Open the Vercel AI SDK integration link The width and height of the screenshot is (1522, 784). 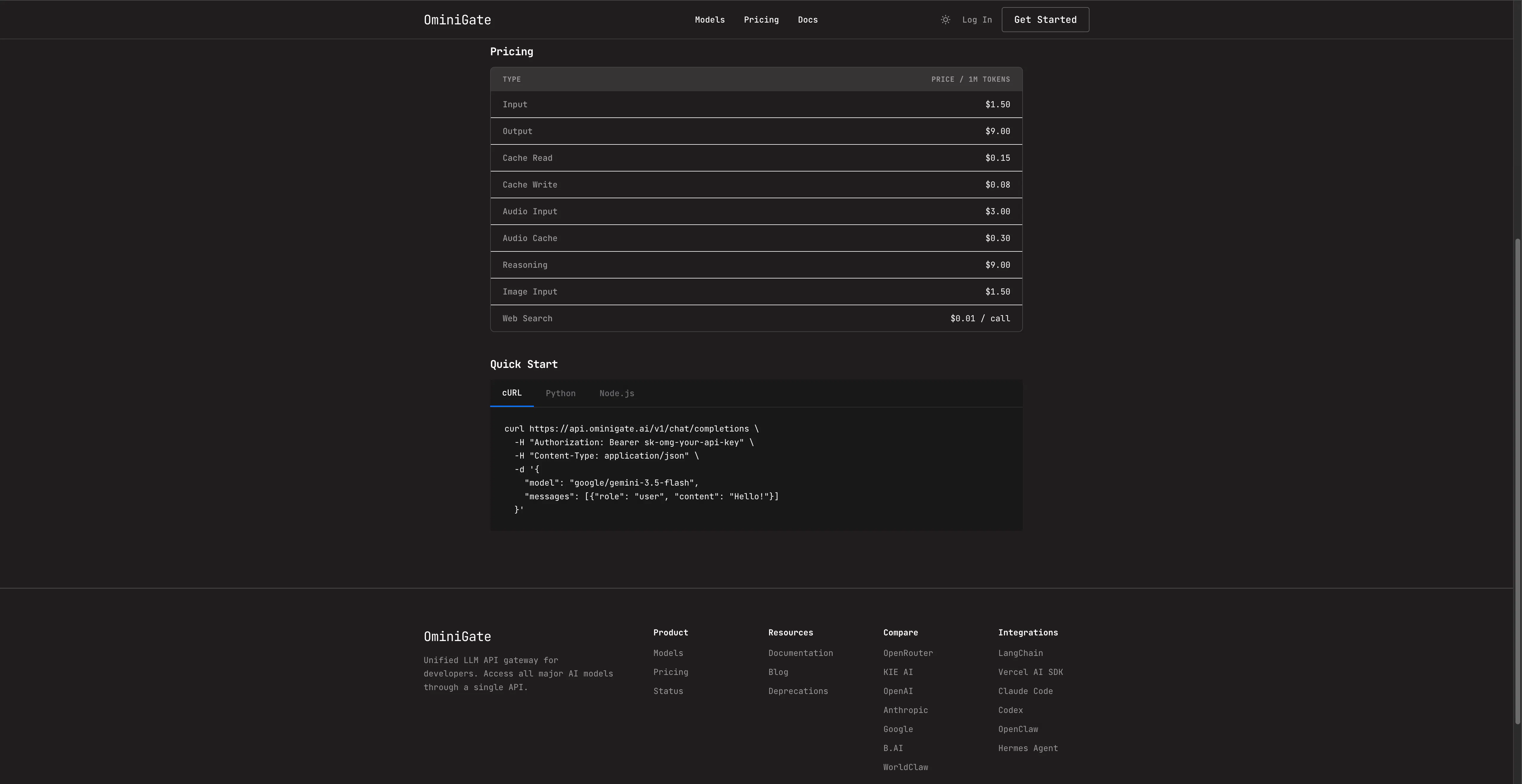click(x=1030, y=672)
